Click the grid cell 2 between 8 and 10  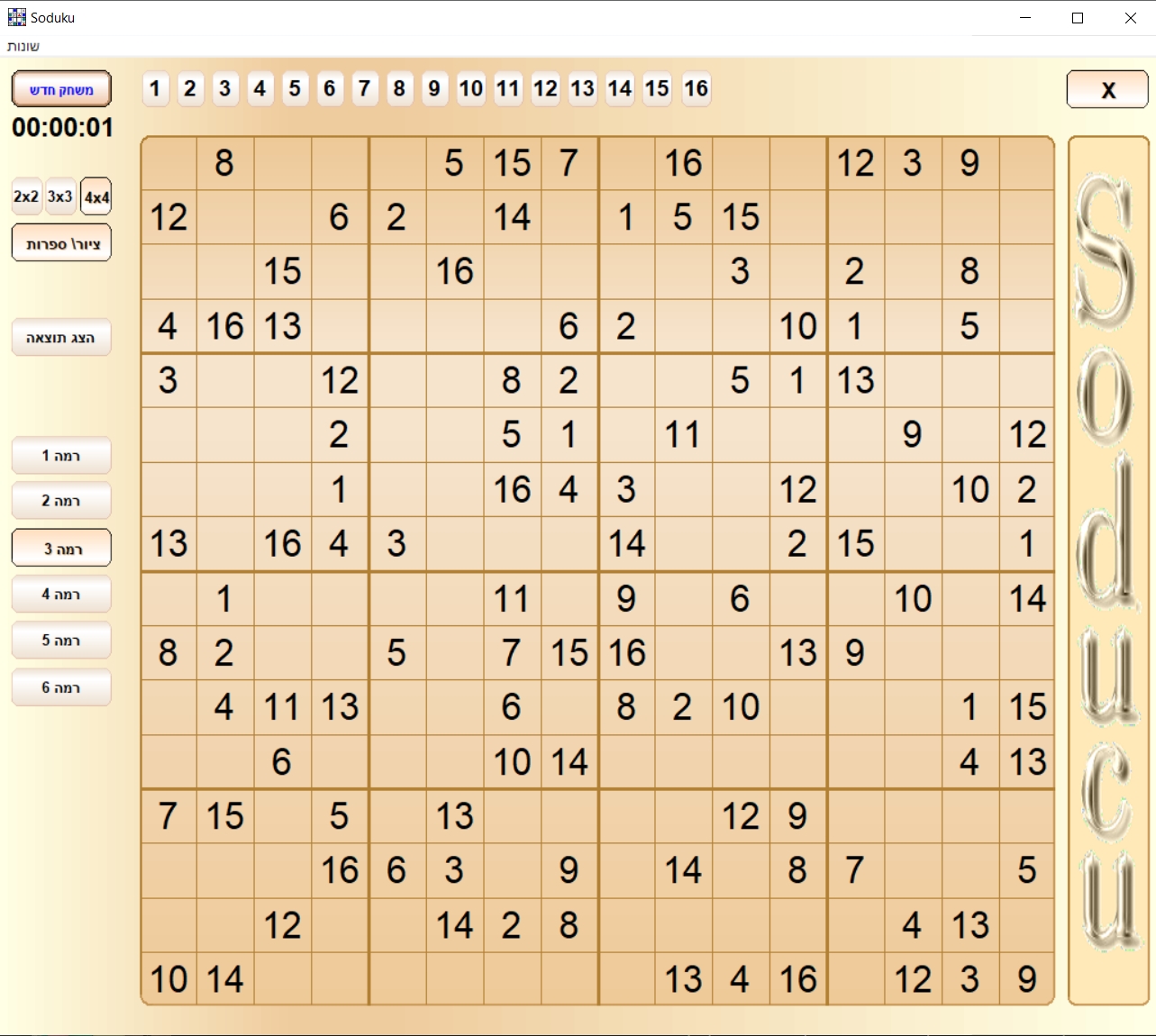(x=682, y=707)
